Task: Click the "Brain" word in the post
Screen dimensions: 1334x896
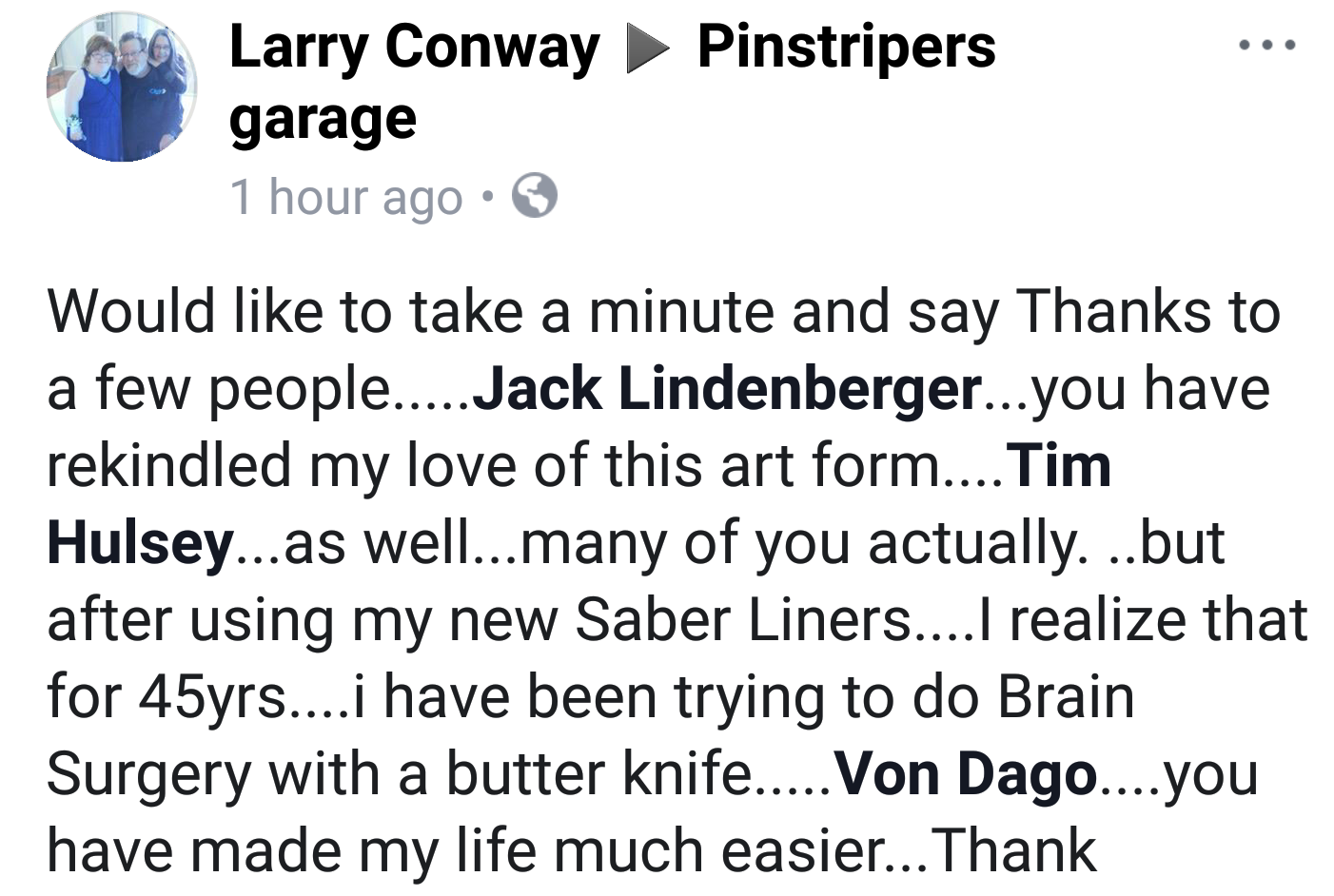Action: [x=1066, y=697]
